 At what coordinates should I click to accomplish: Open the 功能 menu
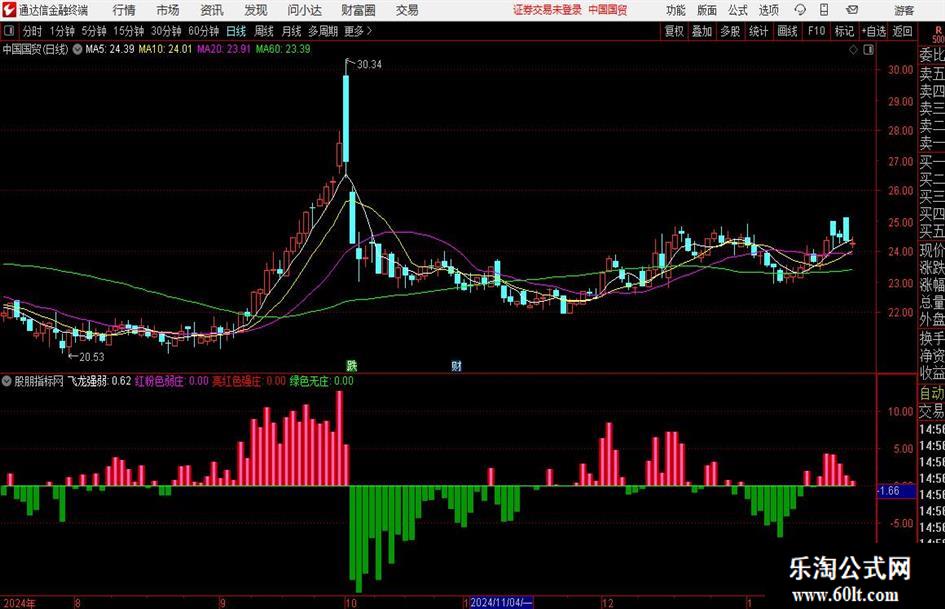tap(676, 10)
